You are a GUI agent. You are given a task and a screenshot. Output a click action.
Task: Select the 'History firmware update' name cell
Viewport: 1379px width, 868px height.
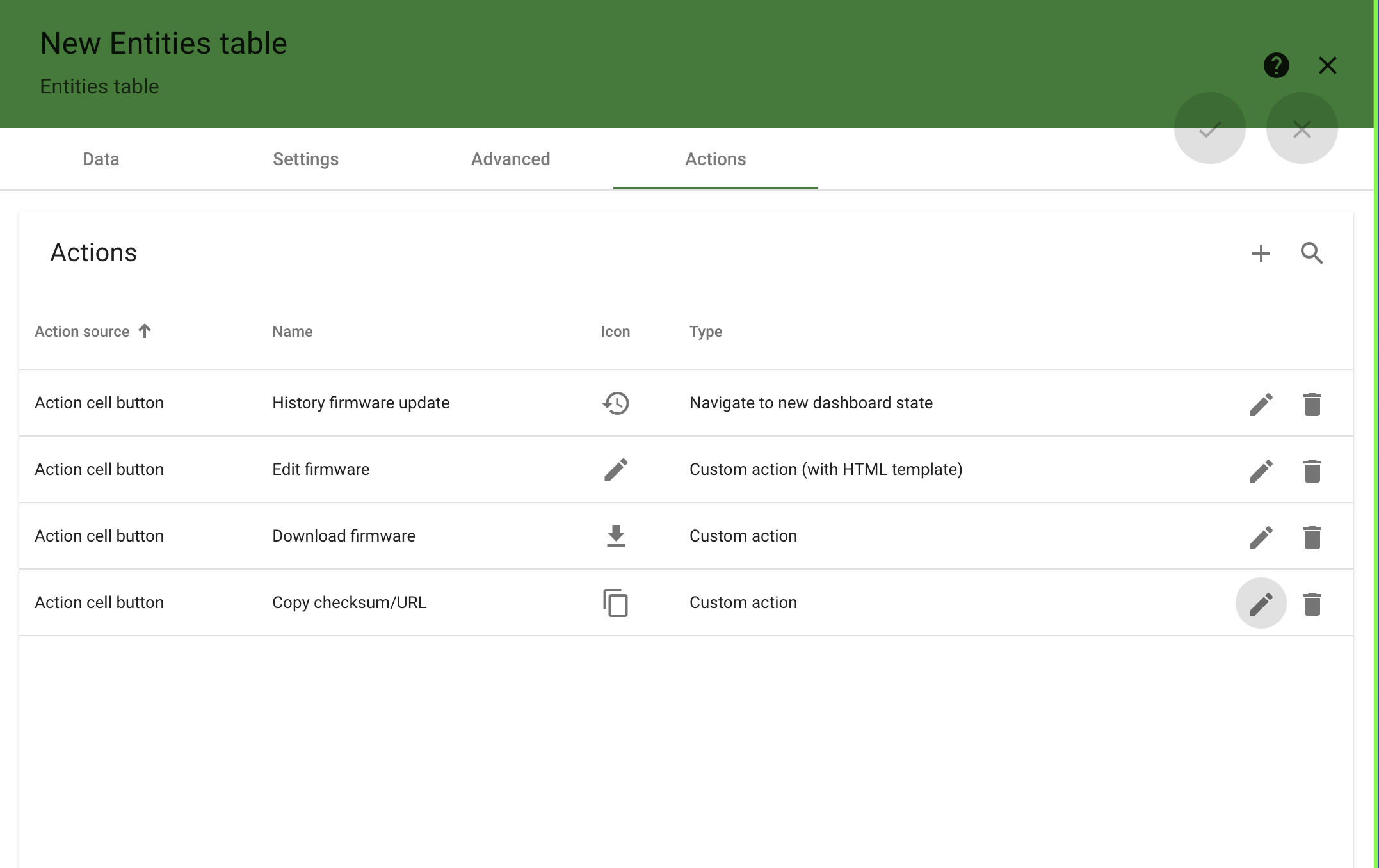tap(361, 403)
